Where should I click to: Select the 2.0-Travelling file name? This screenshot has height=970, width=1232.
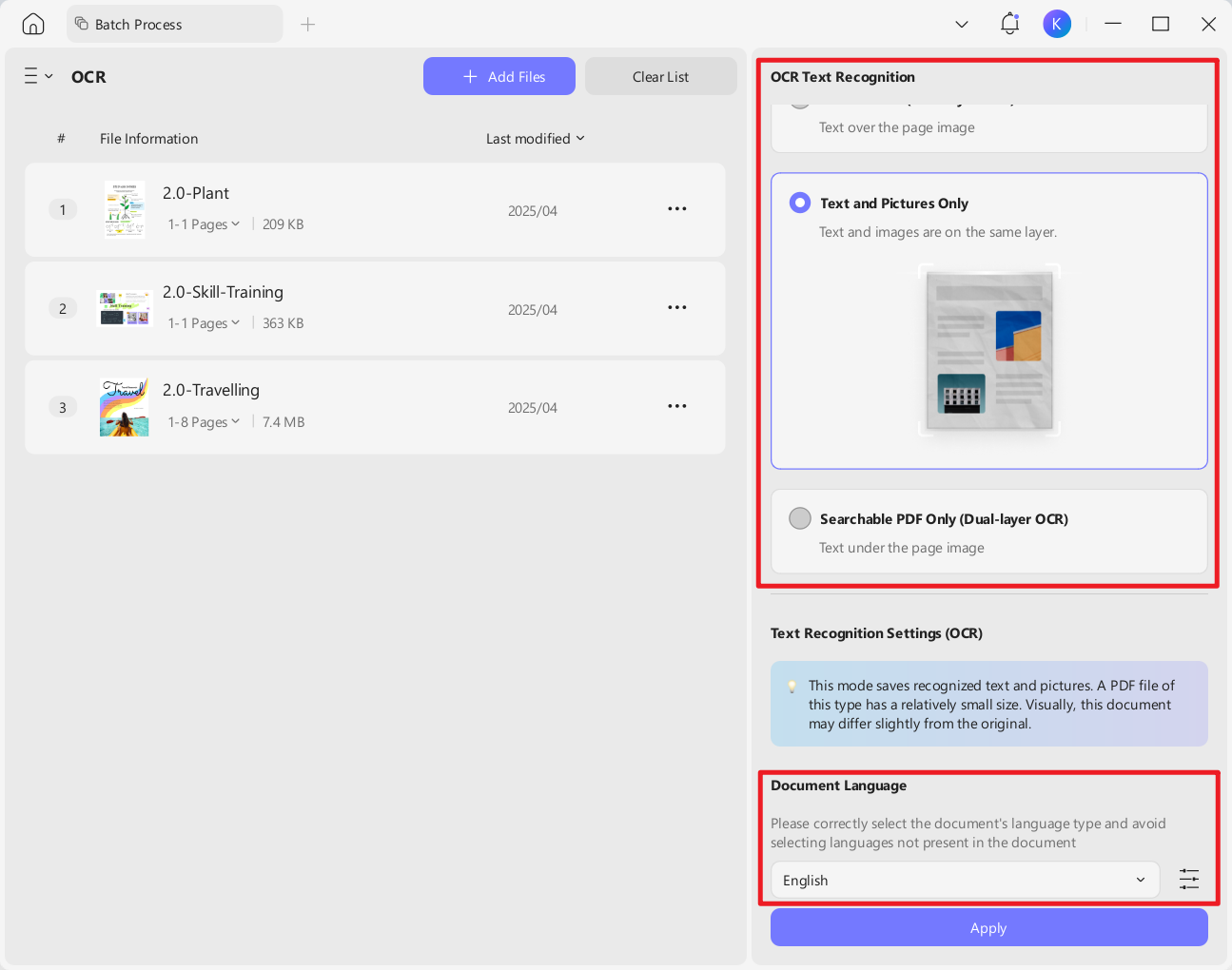(211, 390)
